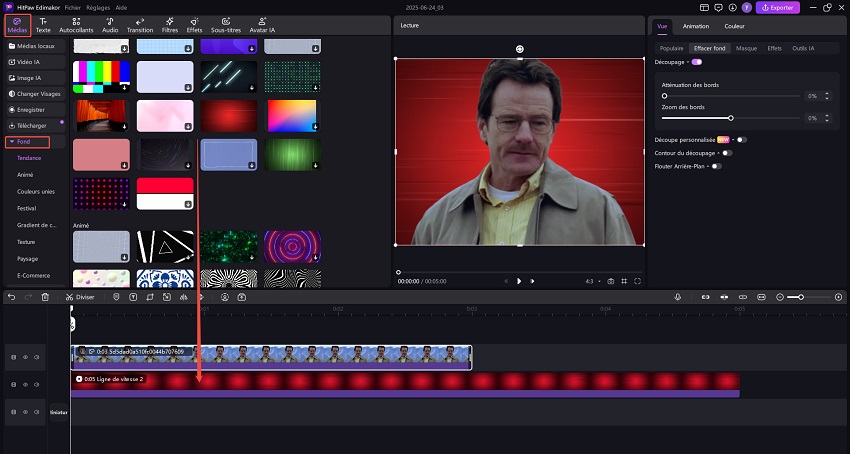Open the Fichier menu
The height and width of the screenshot is (454, 850).
[x=73, y=8]
